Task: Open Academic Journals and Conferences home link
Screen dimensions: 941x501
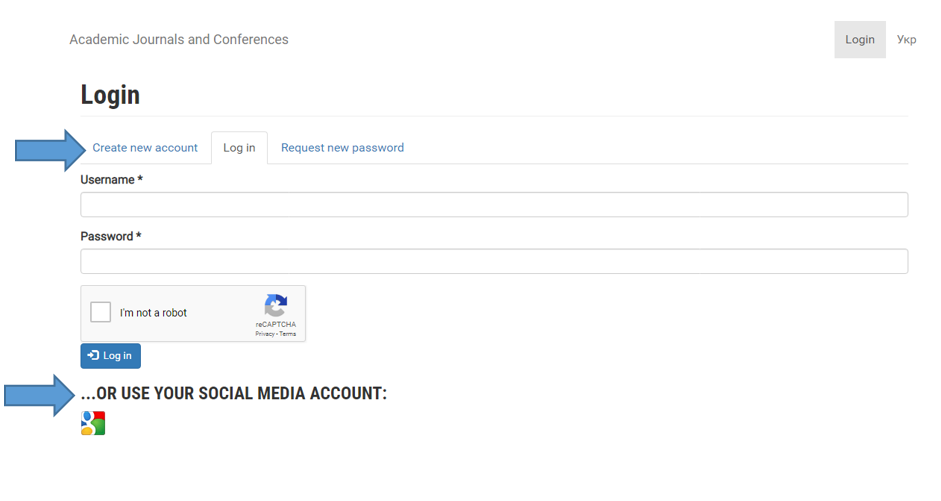Action: 179,40
